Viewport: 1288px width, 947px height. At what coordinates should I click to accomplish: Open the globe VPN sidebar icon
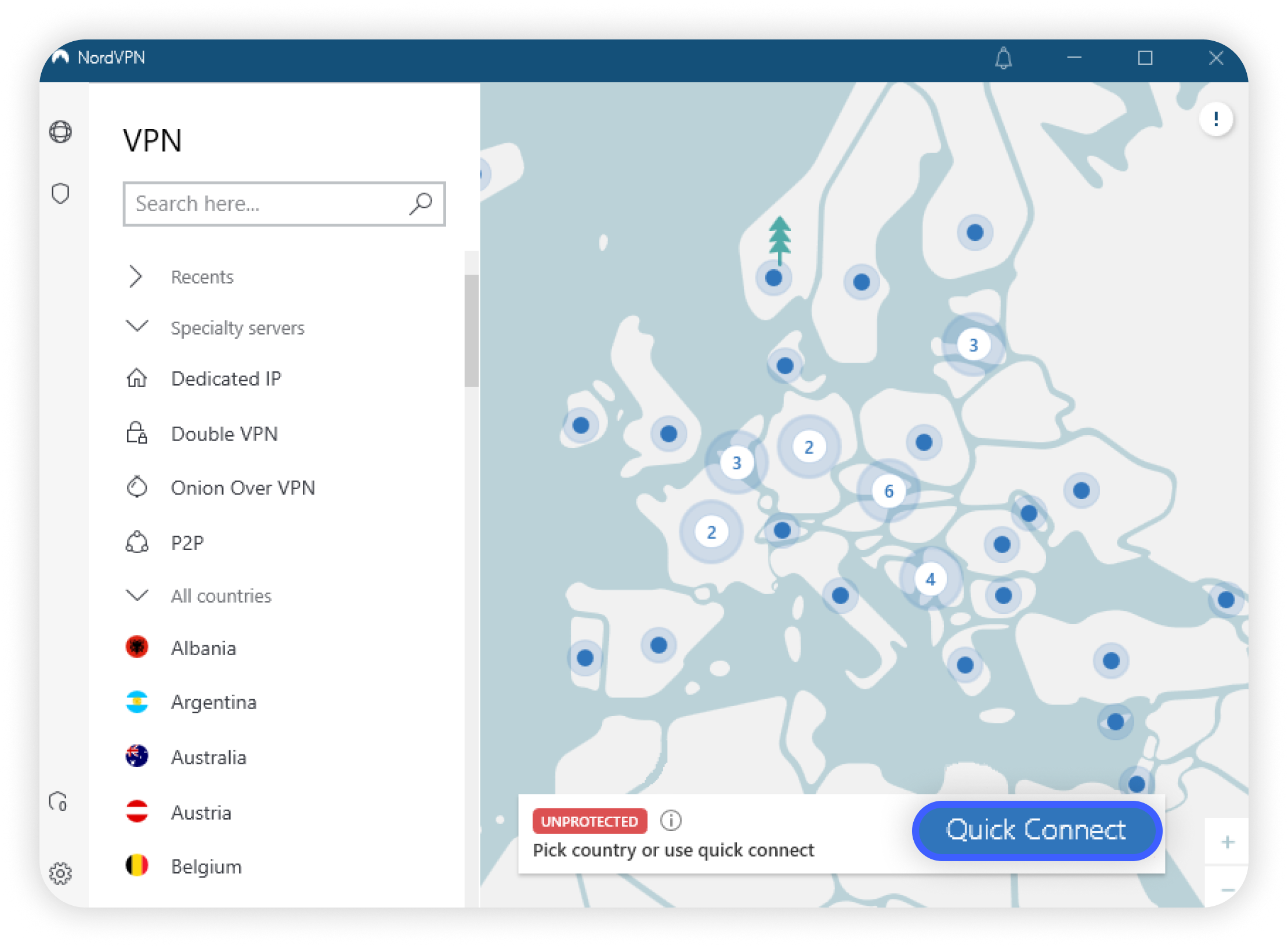tap(60, 132)
